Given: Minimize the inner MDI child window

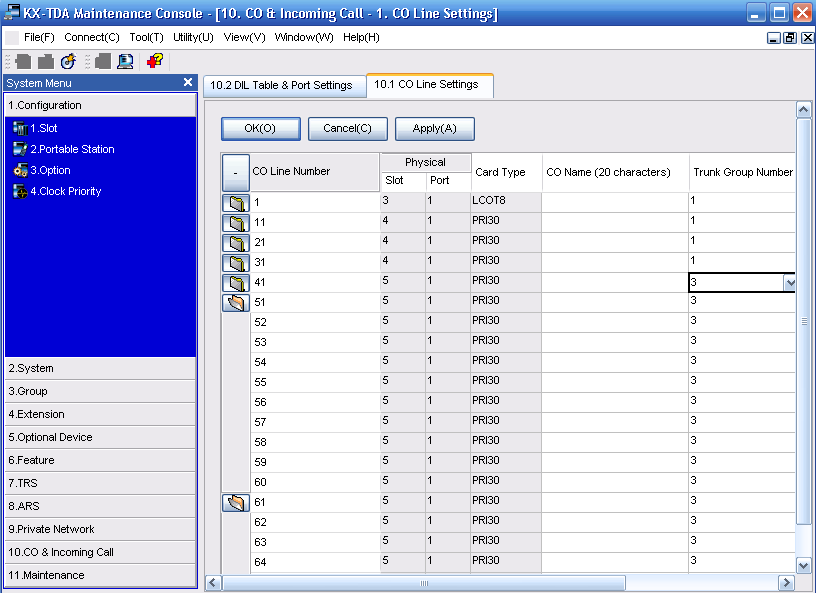Looking at the screenshot, I should tap(773, 38).
